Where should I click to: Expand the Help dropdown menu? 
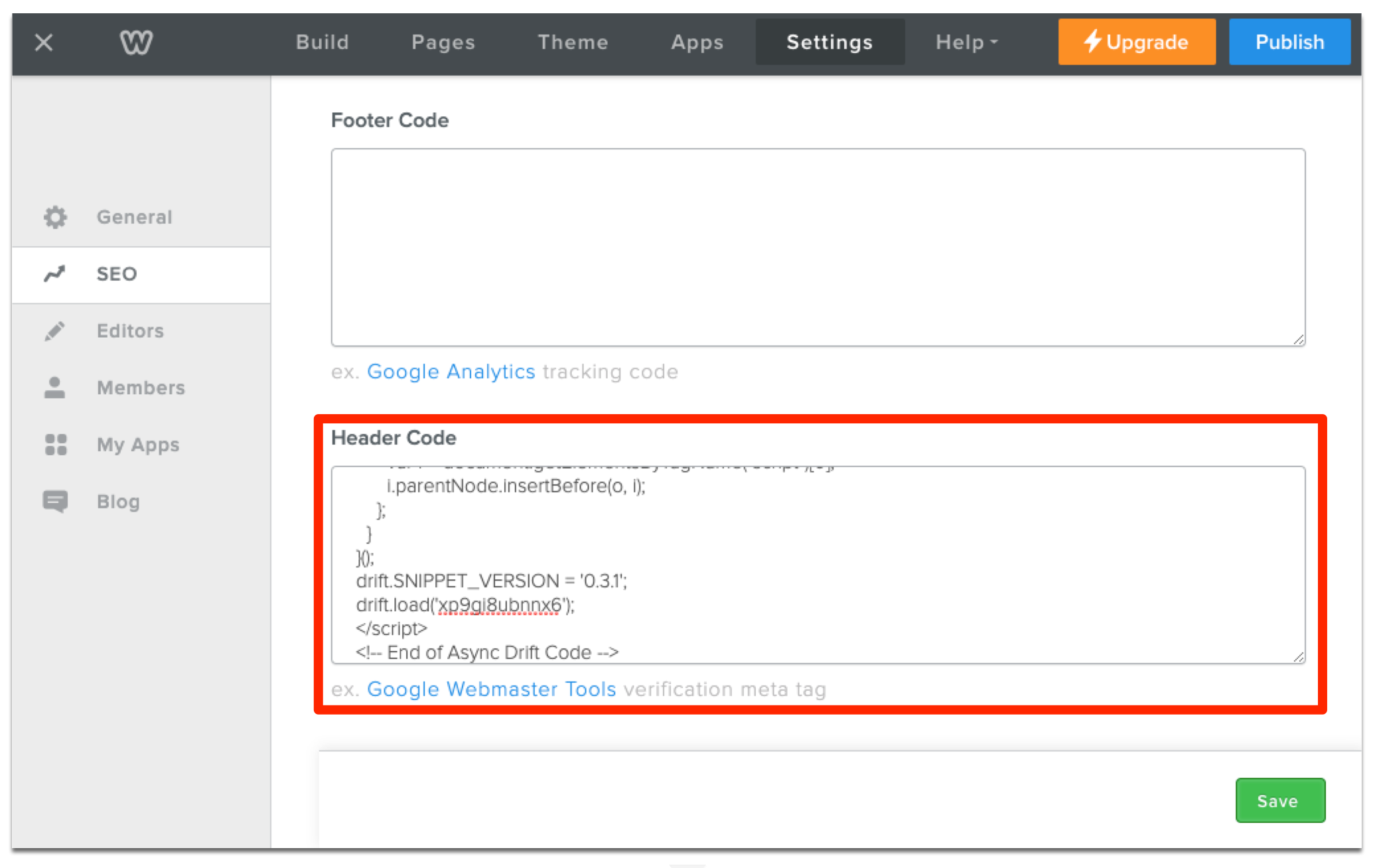click(966, 42)
